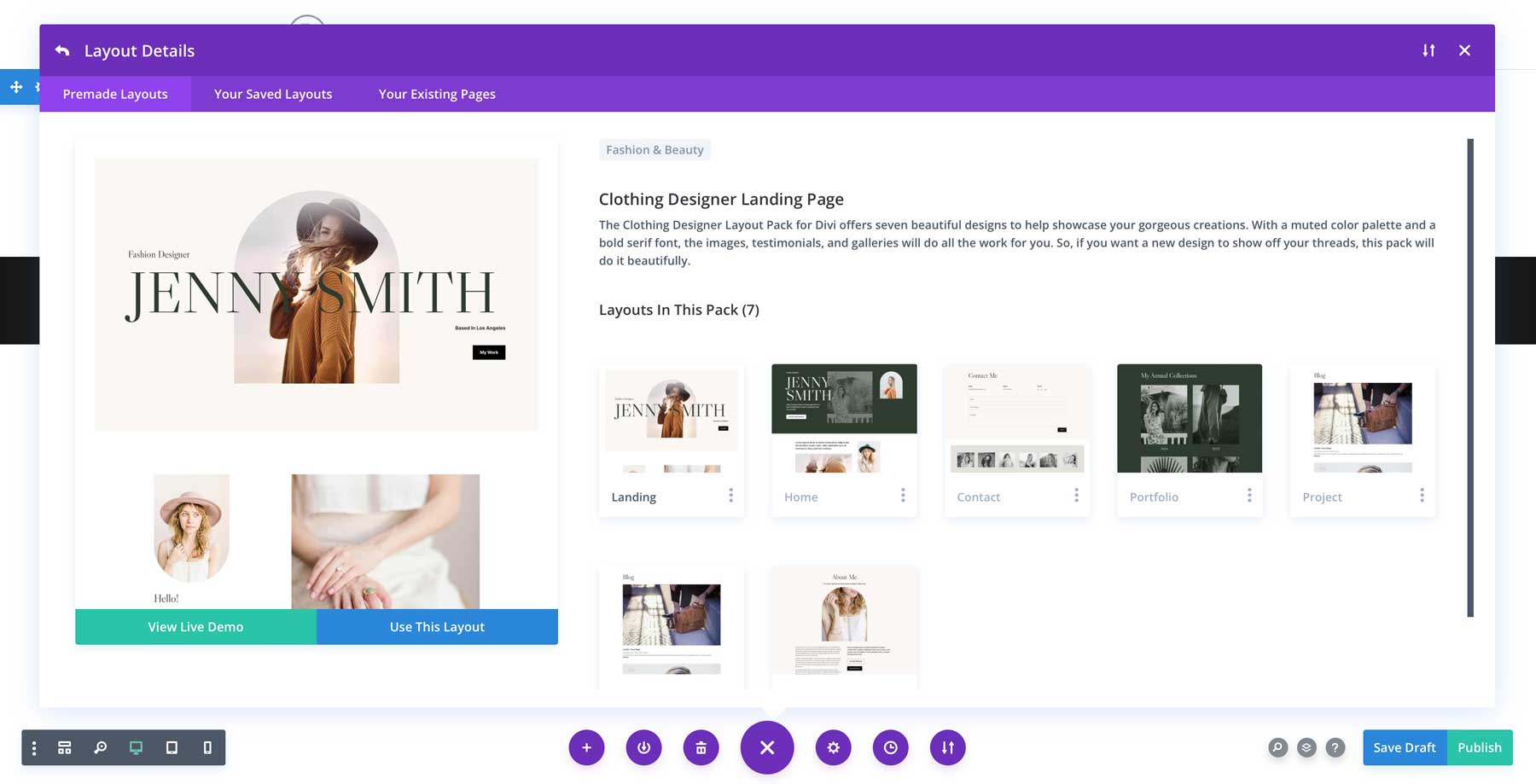Activate the zoom out tool

100,747
